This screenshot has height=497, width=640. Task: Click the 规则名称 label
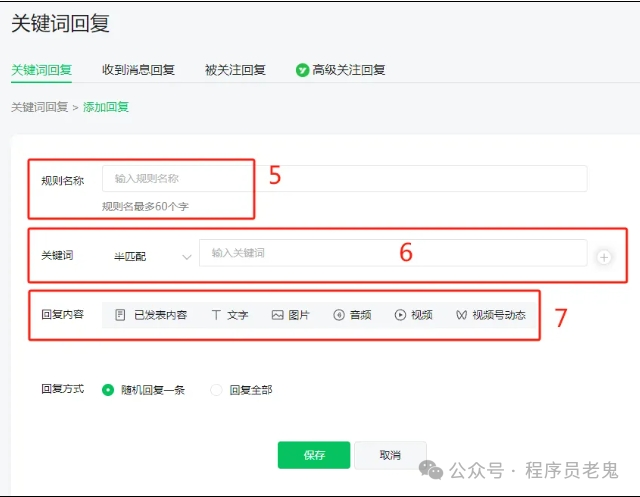click(62, 181)
